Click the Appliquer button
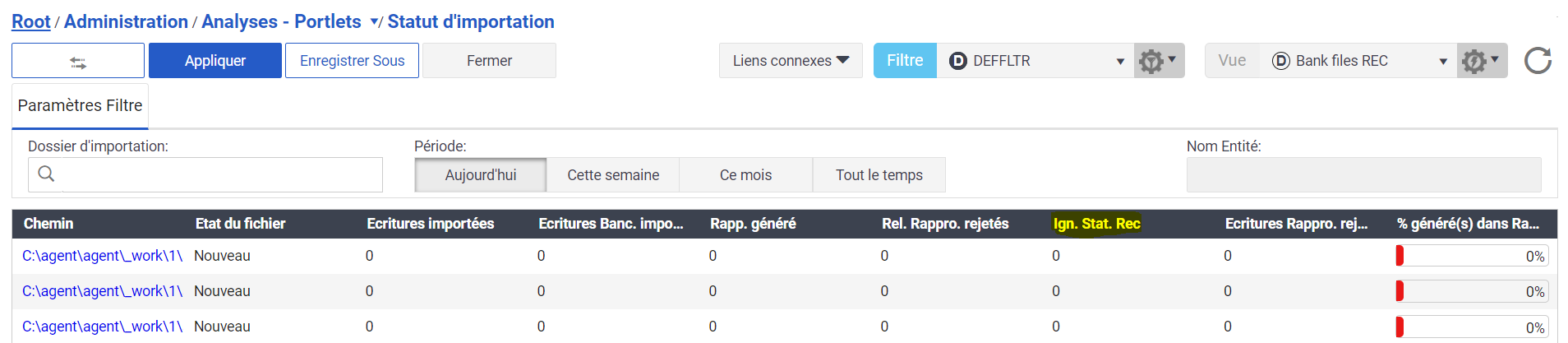This screenshot has width=1568, height=343. tap(215, 61)
